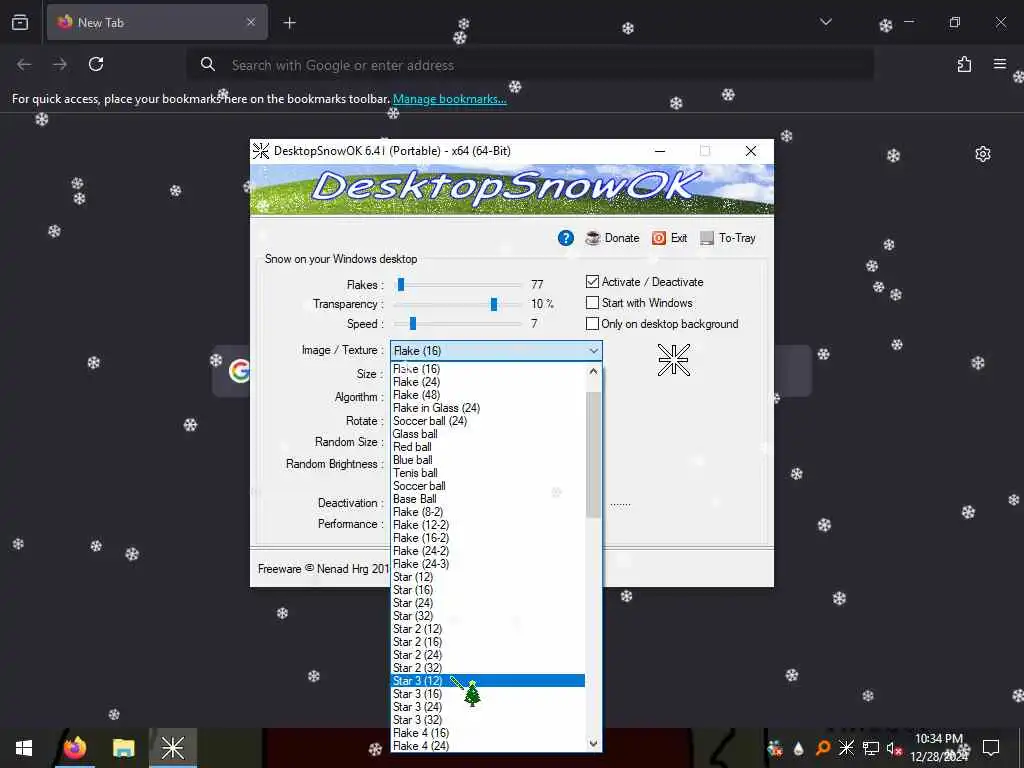
Task: Select Flake (24) texture option
Action: 488,382
